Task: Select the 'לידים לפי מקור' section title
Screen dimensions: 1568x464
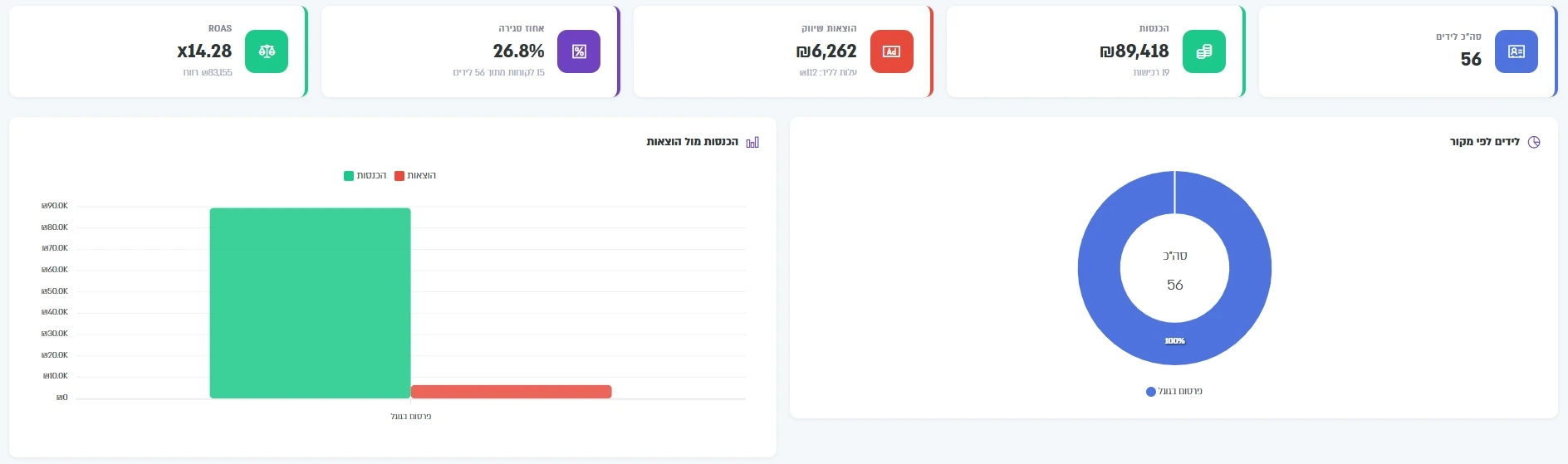Action: click(x=1485, y=142)
